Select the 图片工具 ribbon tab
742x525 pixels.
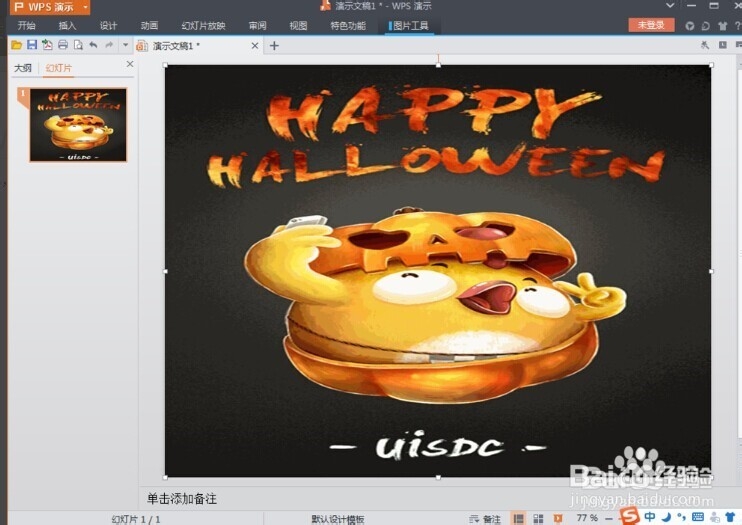[x=410, y=26]
